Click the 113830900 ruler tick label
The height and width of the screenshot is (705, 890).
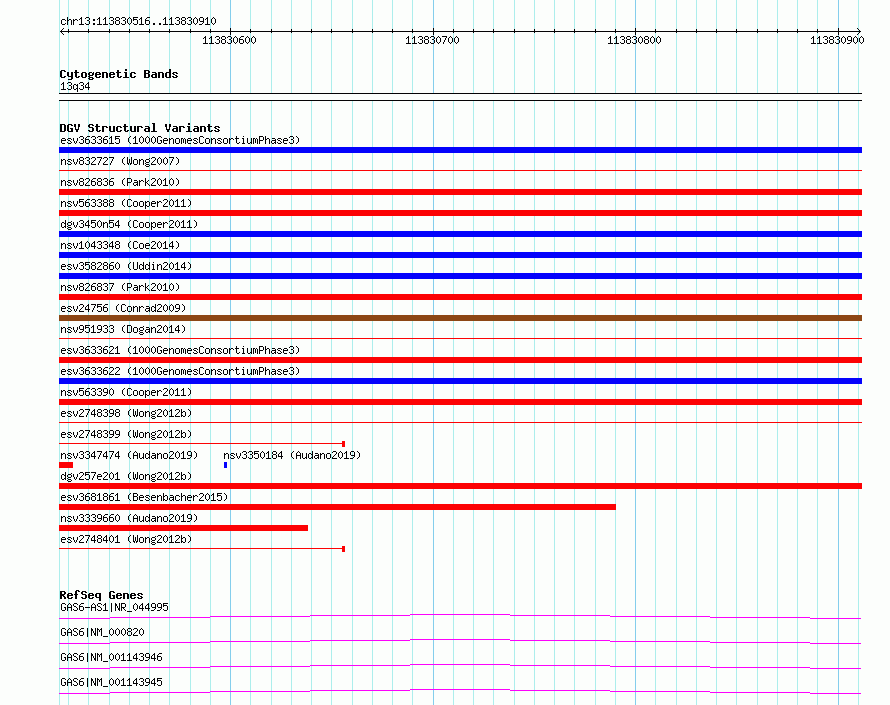click(x=837, y=40)
